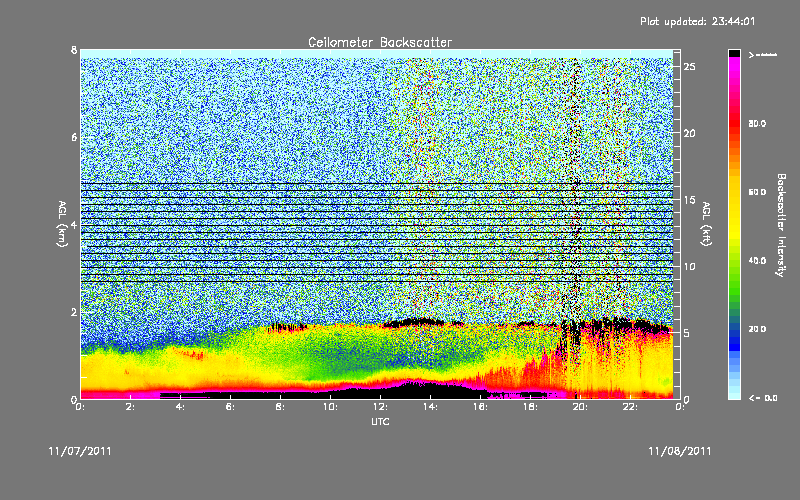
Task: Click the "UTC" time axis label
Action: click(x=380, y=421)
